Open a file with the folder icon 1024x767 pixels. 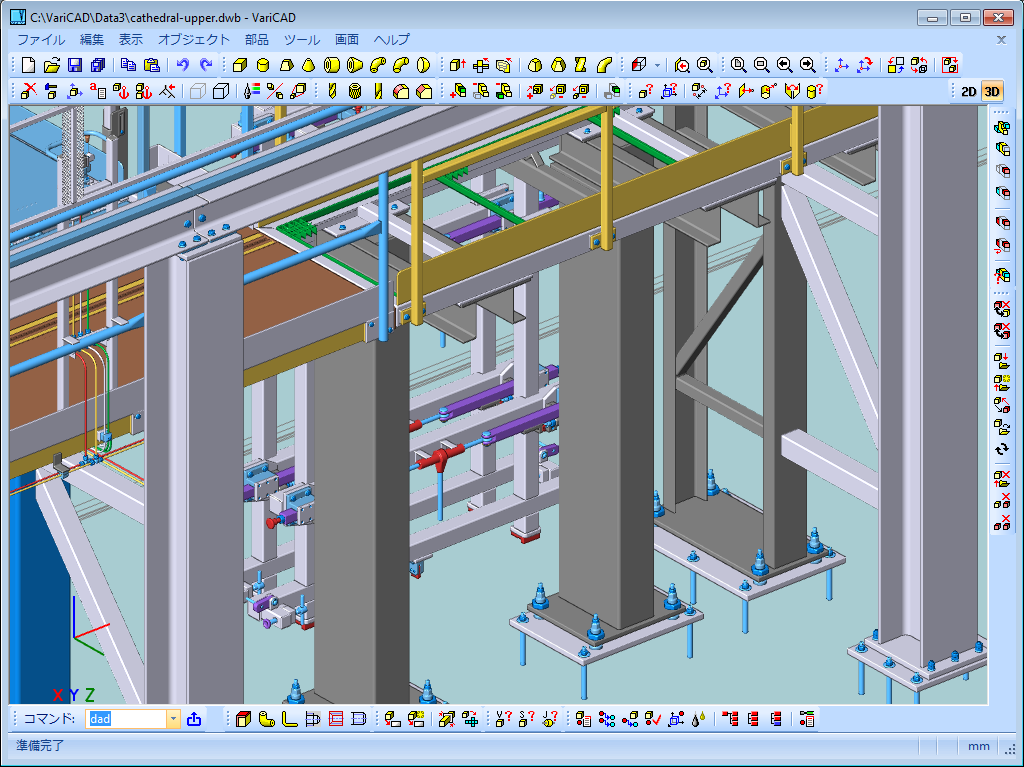click(52, 65)
